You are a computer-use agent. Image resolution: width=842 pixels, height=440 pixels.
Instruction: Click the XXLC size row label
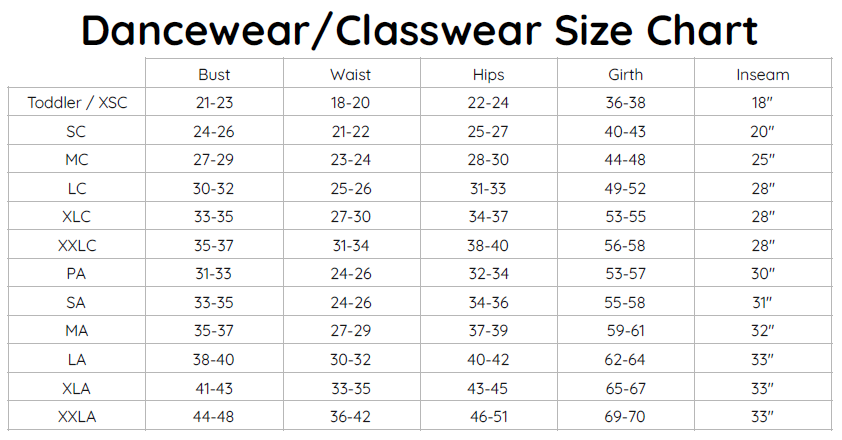click(77, 245)
